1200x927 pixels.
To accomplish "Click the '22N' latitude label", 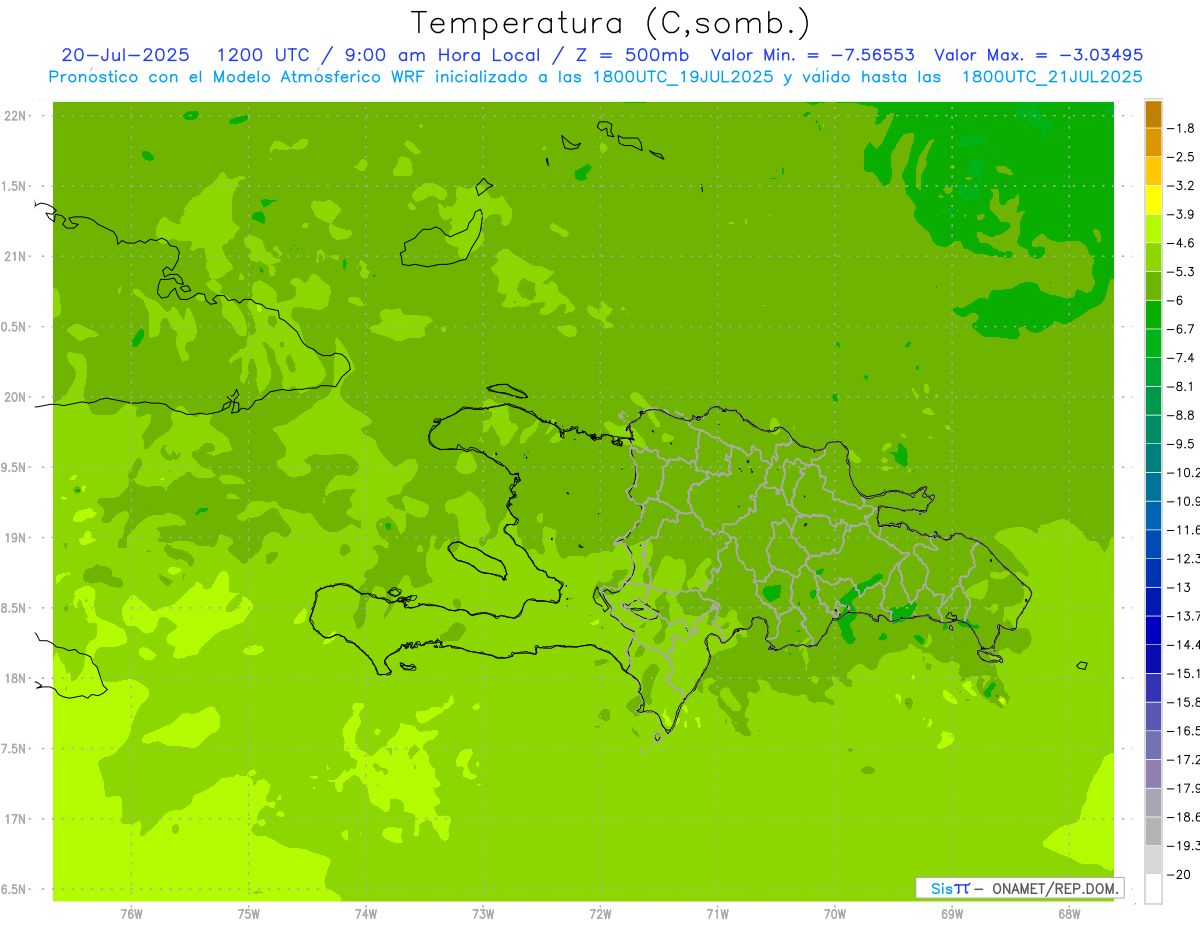I will pos(15,116).
